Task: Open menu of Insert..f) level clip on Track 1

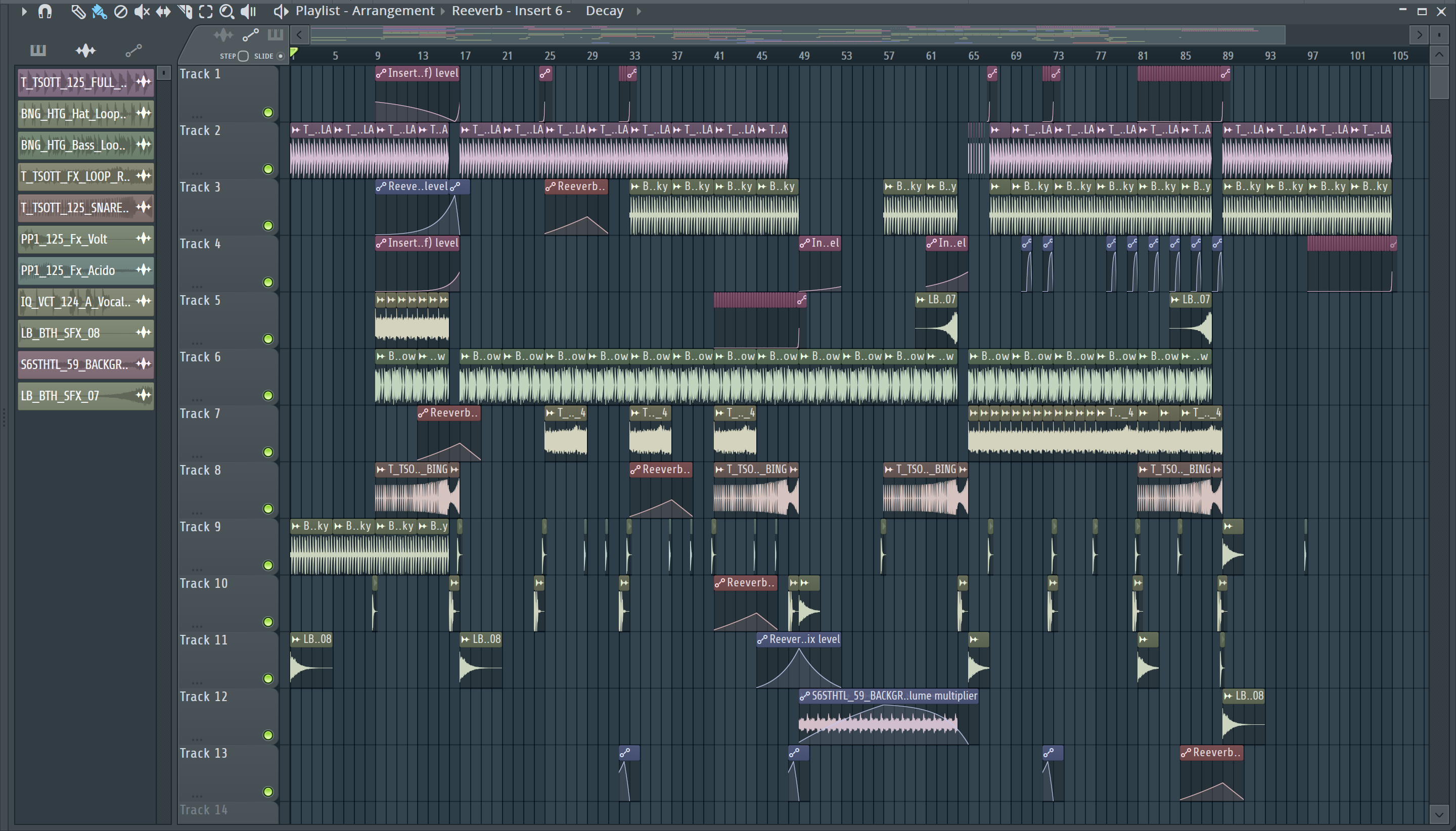Action: [x=381, y=73]
